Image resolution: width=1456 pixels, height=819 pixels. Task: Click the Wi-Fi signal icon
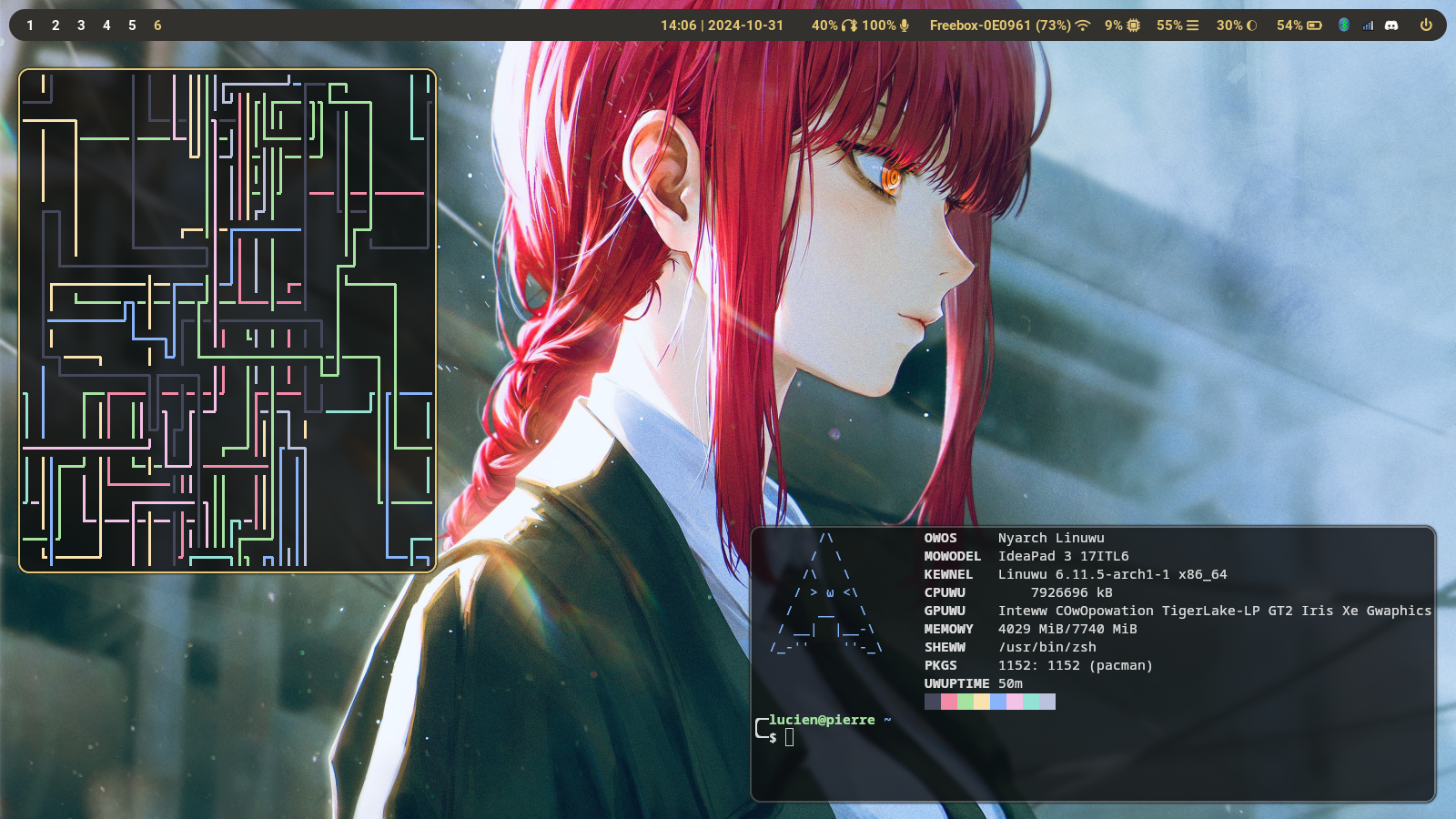pos(1082,25)
